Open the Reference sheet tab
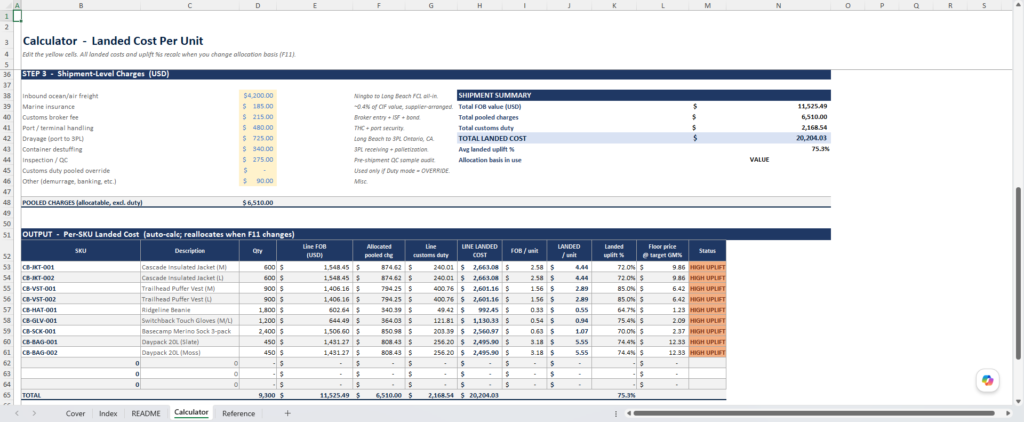Screen dimensions: 1024x422 coord(238,414)
